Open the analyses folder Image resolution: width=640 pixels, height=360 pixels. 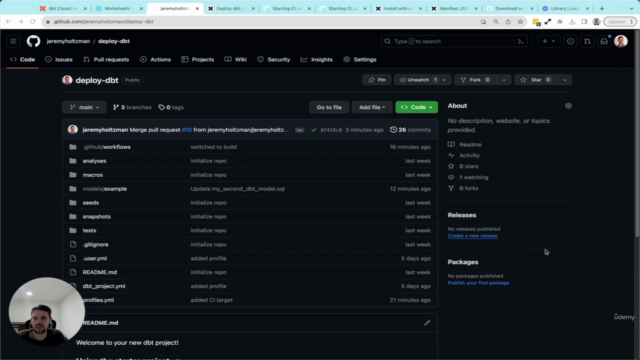[x=94, y=161]
